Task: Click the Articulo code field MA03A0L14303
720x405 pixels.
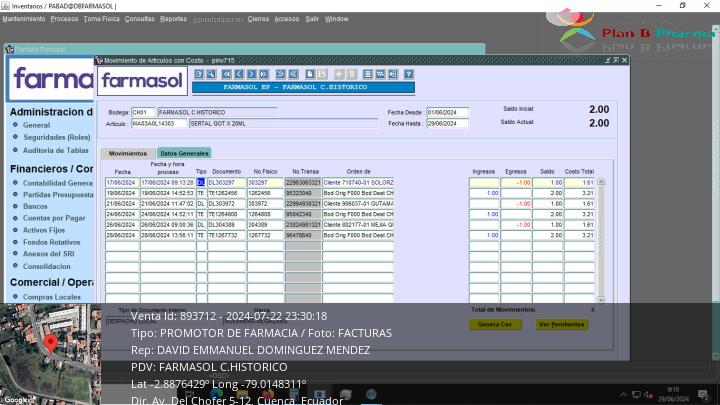Action: tap(159, 124)
